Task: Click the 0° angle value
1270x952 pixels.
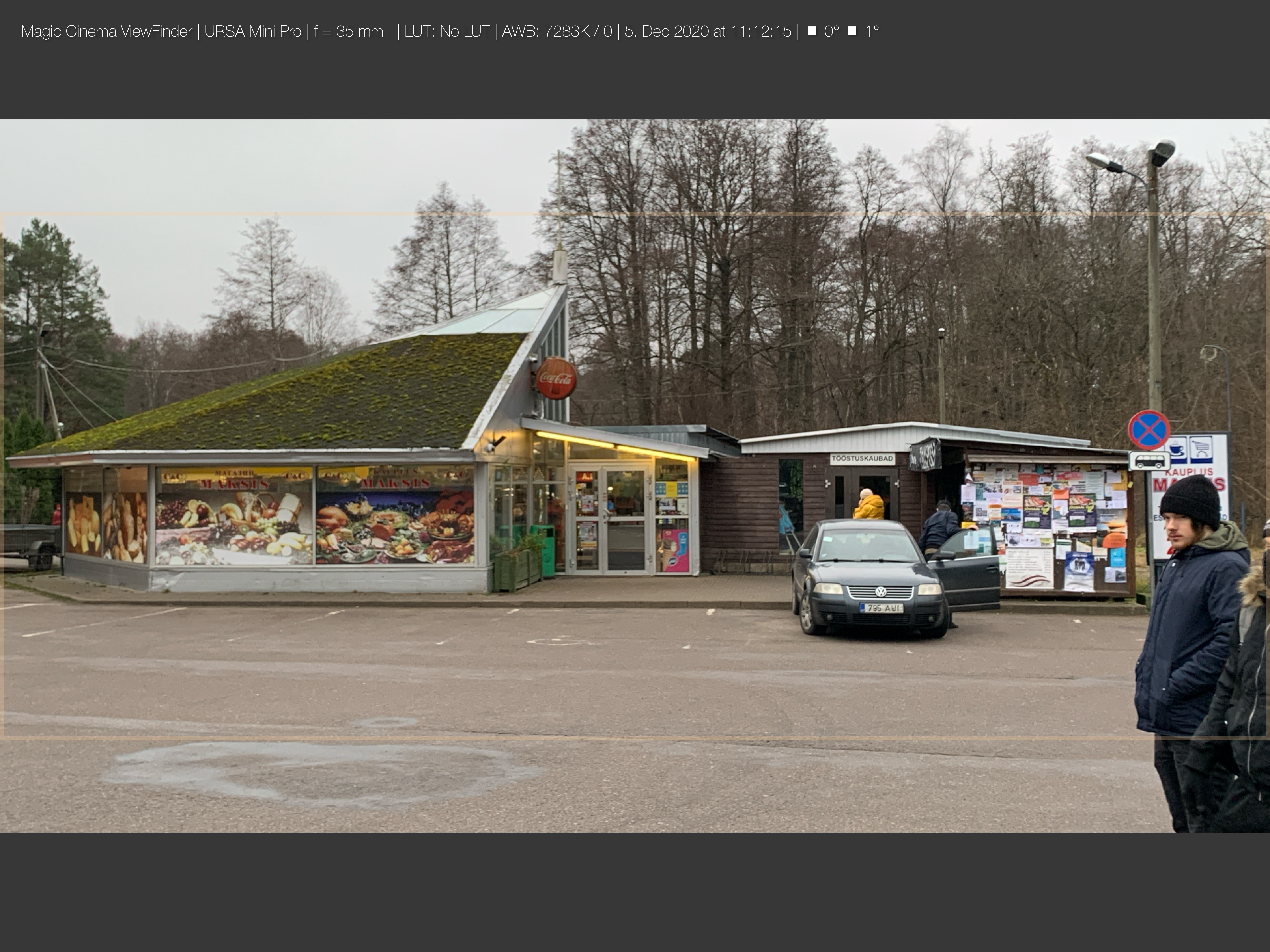Action: coord(831,32)
